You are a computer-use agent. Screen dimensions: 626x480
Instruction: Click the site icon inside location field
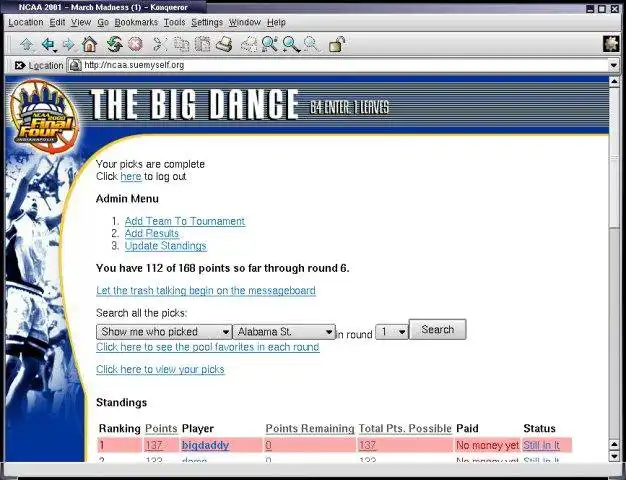coord(75,65)
